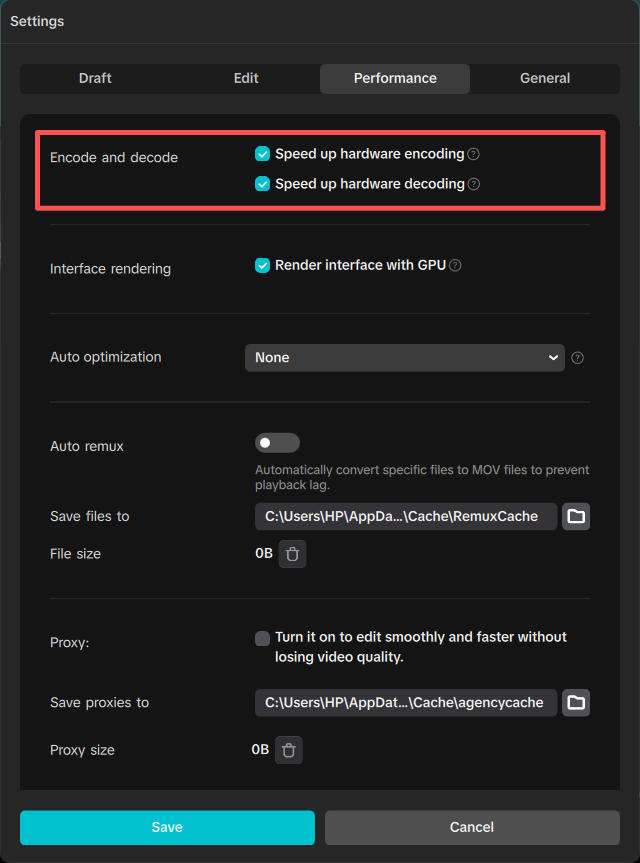
Task: Open the Edit tab
Action: tap(246, 79)
